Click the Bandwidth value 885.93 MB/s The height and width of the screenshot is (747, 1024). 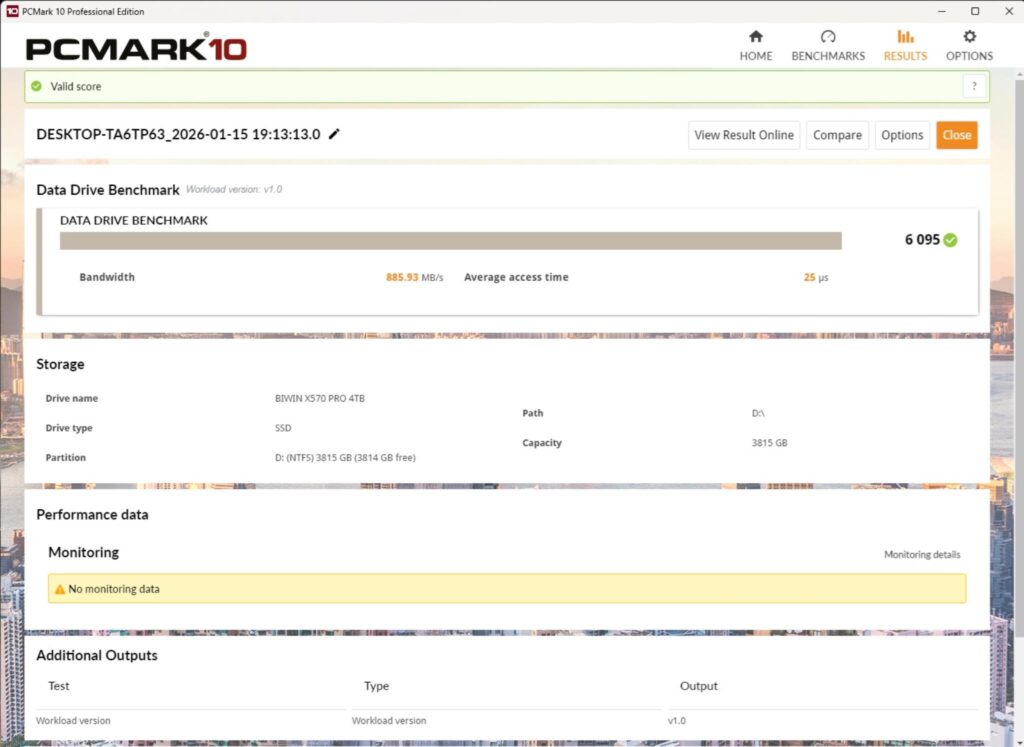414,277
